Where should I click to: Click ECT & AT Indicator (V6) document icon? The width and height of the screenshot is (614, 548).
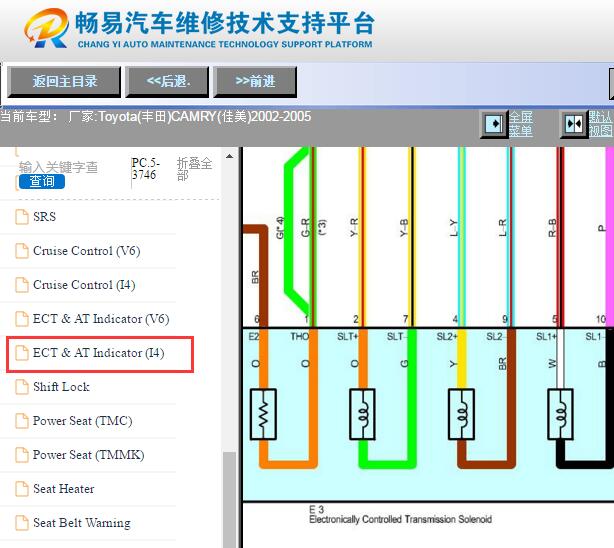[22, 319]
